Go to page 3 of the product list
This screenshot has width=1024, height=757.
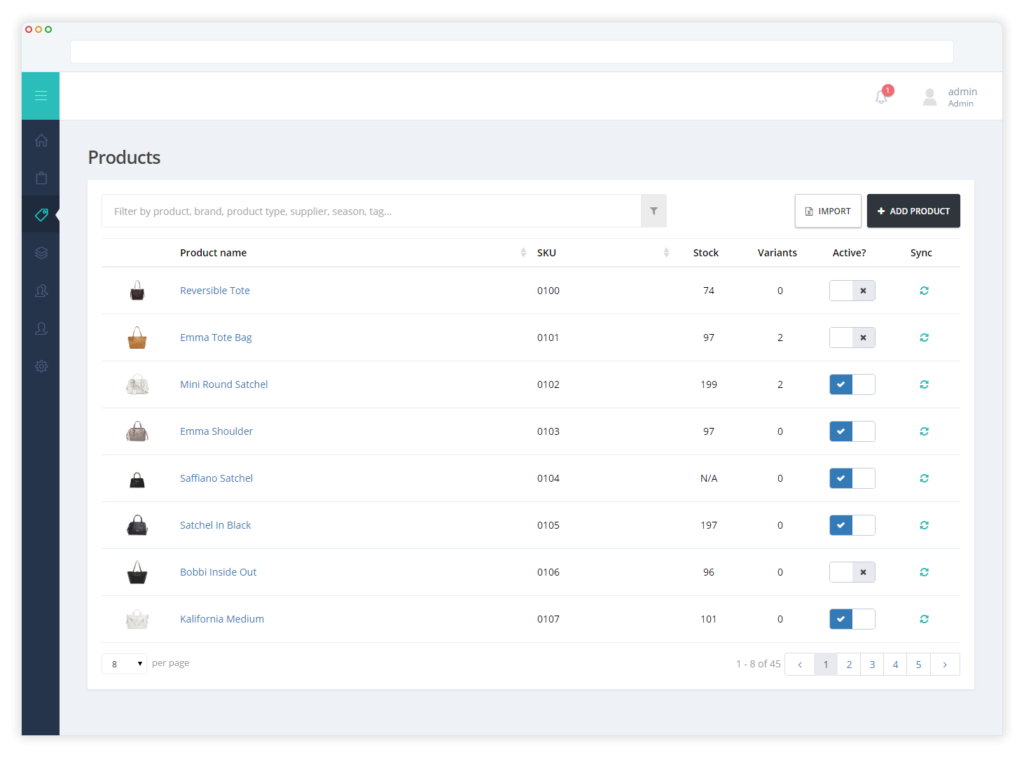(x=871, y=663)
